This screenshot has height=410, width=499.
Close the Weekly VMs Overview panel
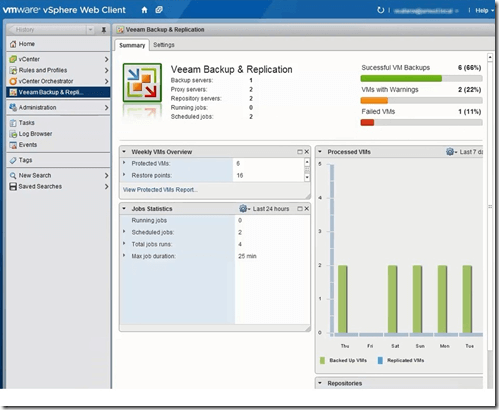coord(307,152)
